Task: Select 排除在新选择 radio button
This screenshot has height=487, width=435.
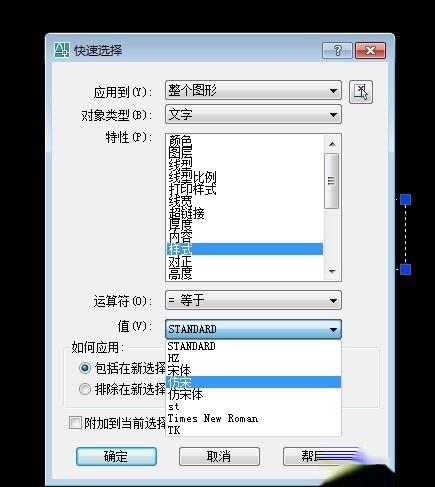Action: pyautogui.click(x=85, y=389)
